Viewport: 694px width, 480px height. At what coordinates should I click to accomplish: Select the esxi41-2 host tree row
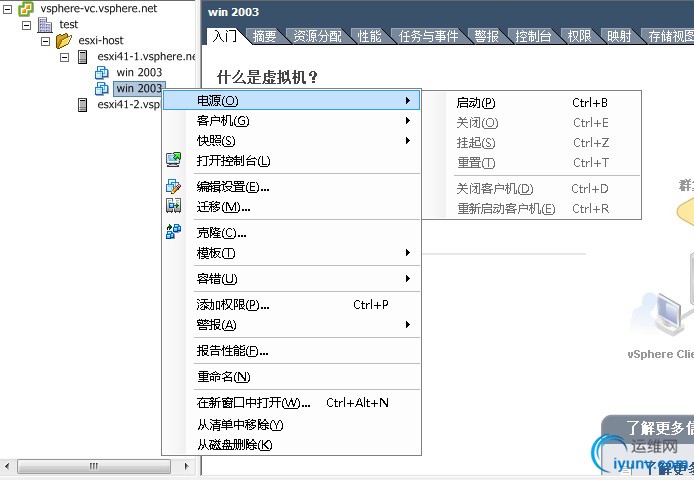128,105
